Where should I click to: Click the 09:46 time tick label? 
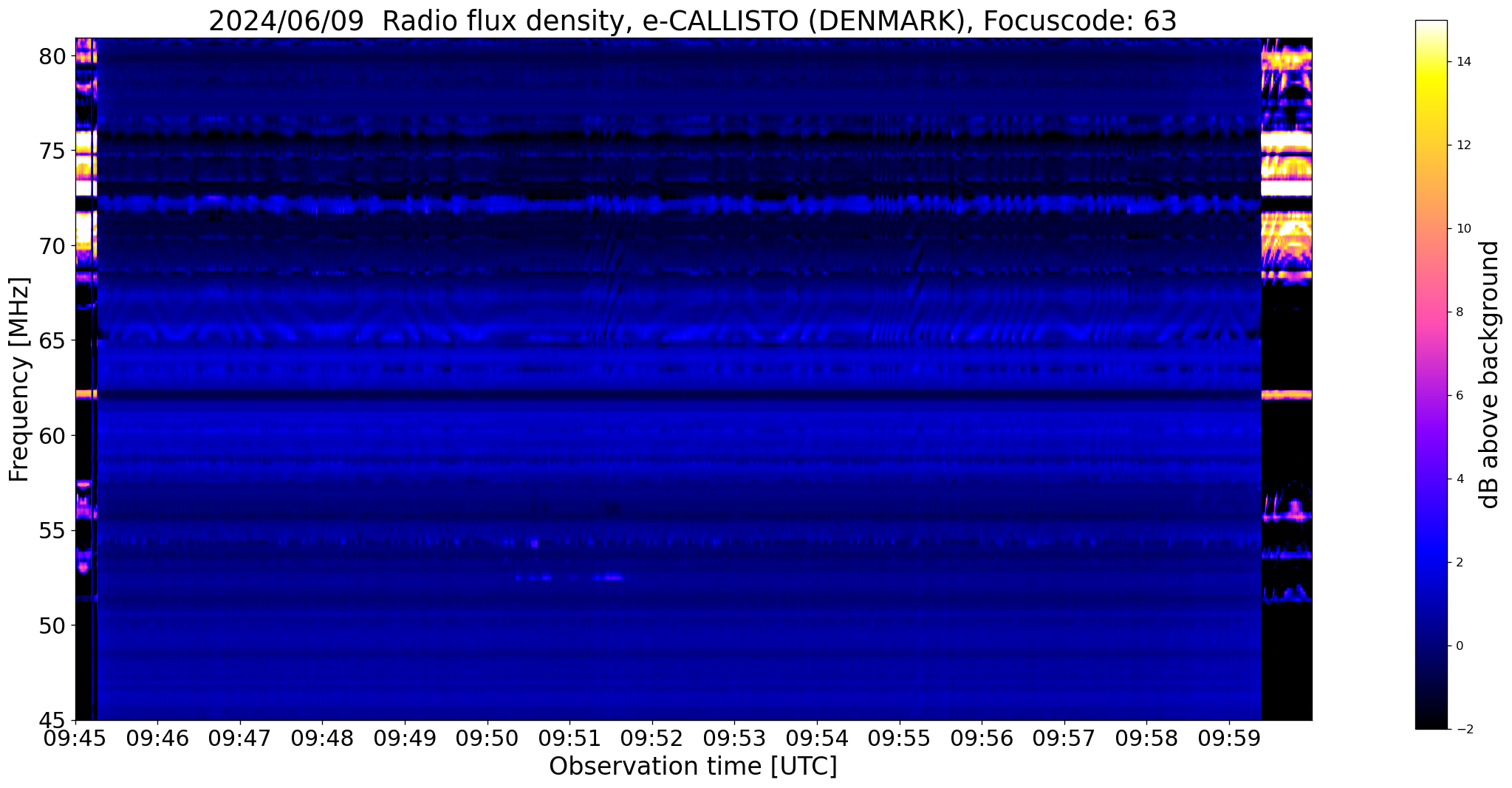157,737
